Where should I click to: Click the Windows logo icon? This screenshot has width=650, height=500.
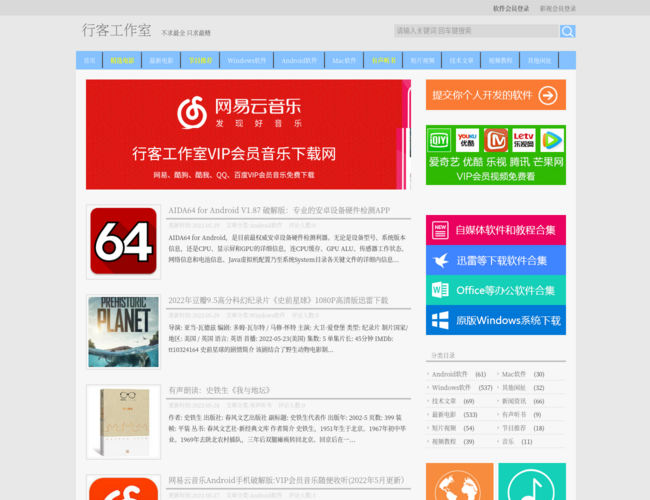(440, 320)
